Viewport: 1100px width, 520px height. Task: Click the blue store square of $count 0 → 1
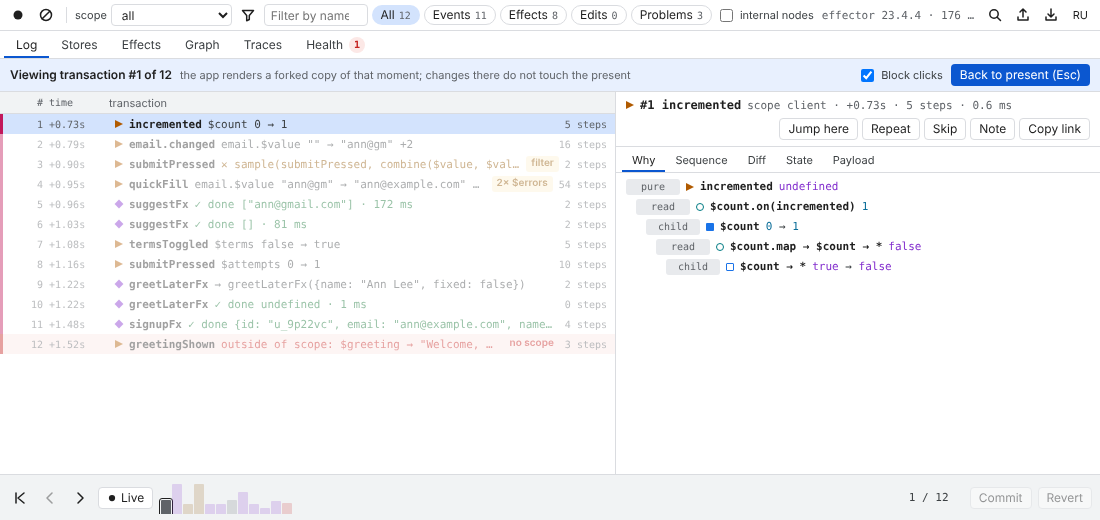pos(710,227)
